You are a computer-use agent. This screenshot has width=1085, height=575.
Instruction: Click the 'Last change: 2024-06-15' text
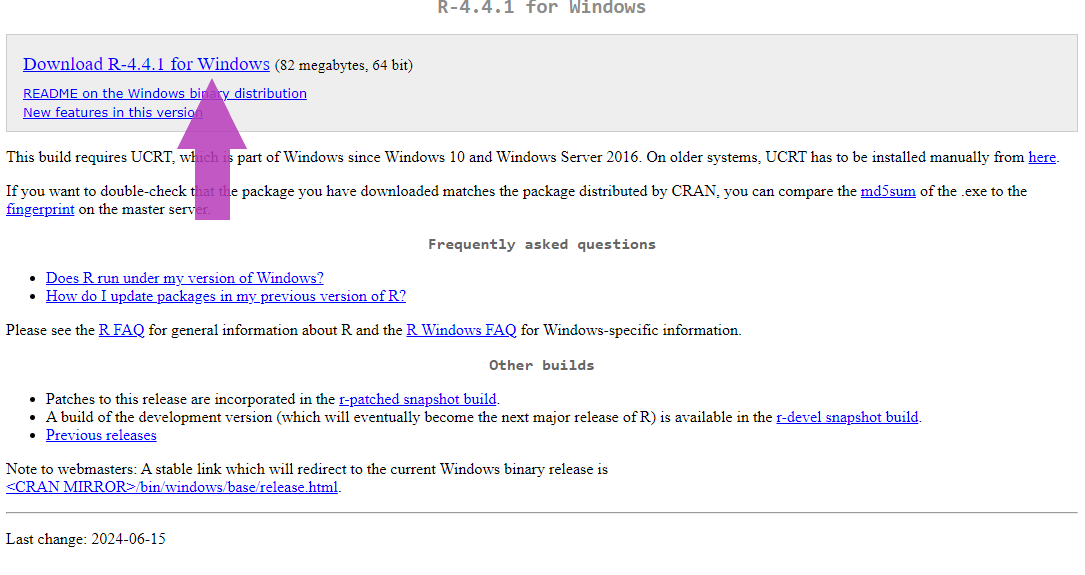point(86,539)
